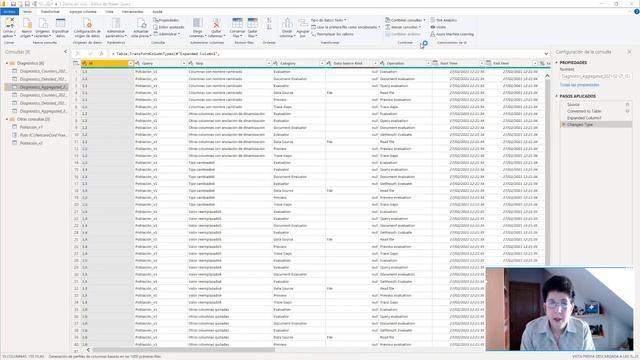This screenshot has width=640, height=360.
Task: Sort ascending with the A-Z icon
Action: (269, 20)
